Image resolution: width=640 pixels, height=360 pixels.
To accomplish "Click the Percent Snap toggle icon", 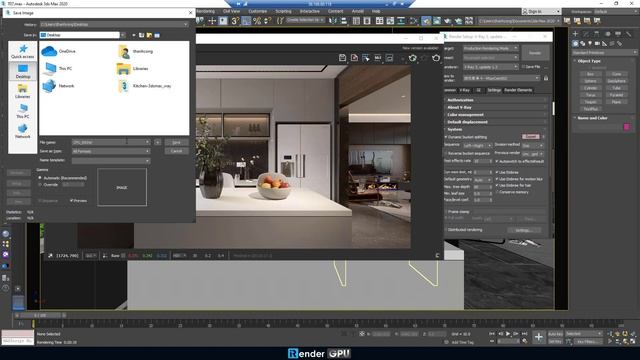I will point(257,20).
